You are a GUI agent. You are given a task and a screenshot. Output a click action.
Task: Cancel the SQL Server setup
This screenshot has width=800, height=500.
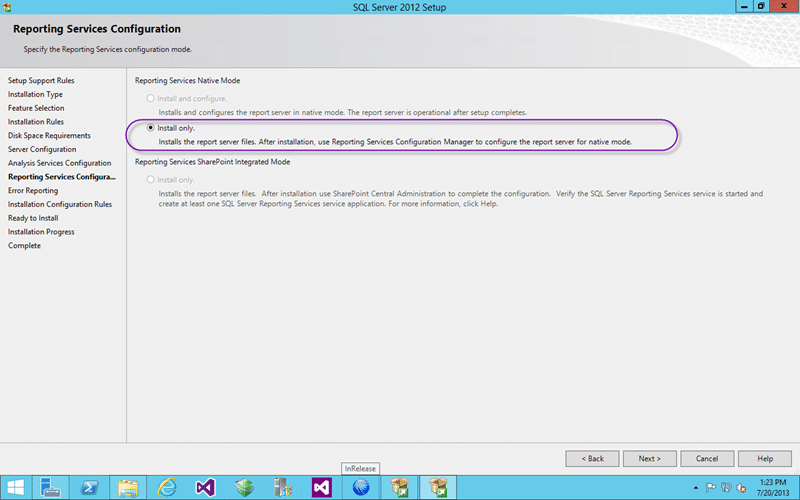click(707, 459)
